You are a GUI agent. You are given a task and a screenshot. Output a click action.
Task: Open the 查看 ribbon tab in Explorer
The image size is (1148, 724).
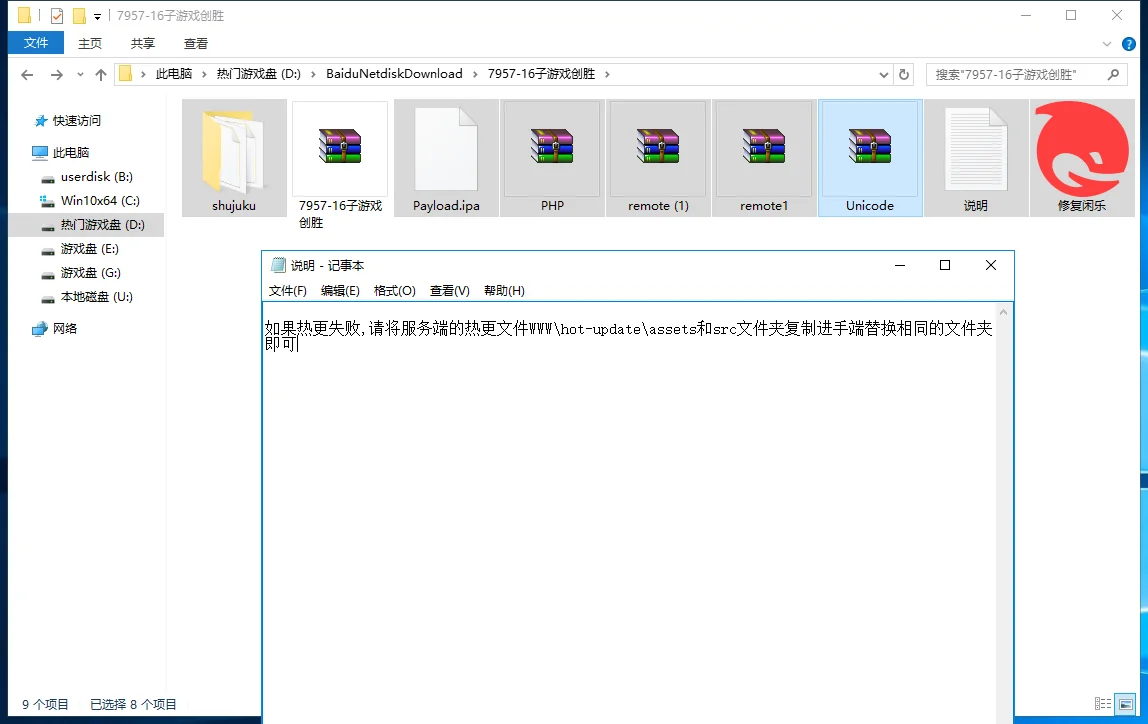196,43
